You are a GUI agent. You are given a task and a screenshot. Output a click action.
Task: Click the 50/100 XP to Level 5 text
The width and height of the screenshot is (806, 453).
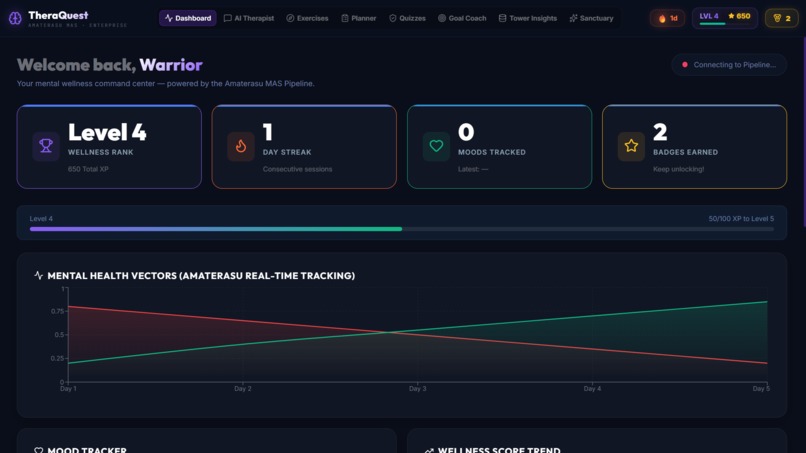pos(741,219)
